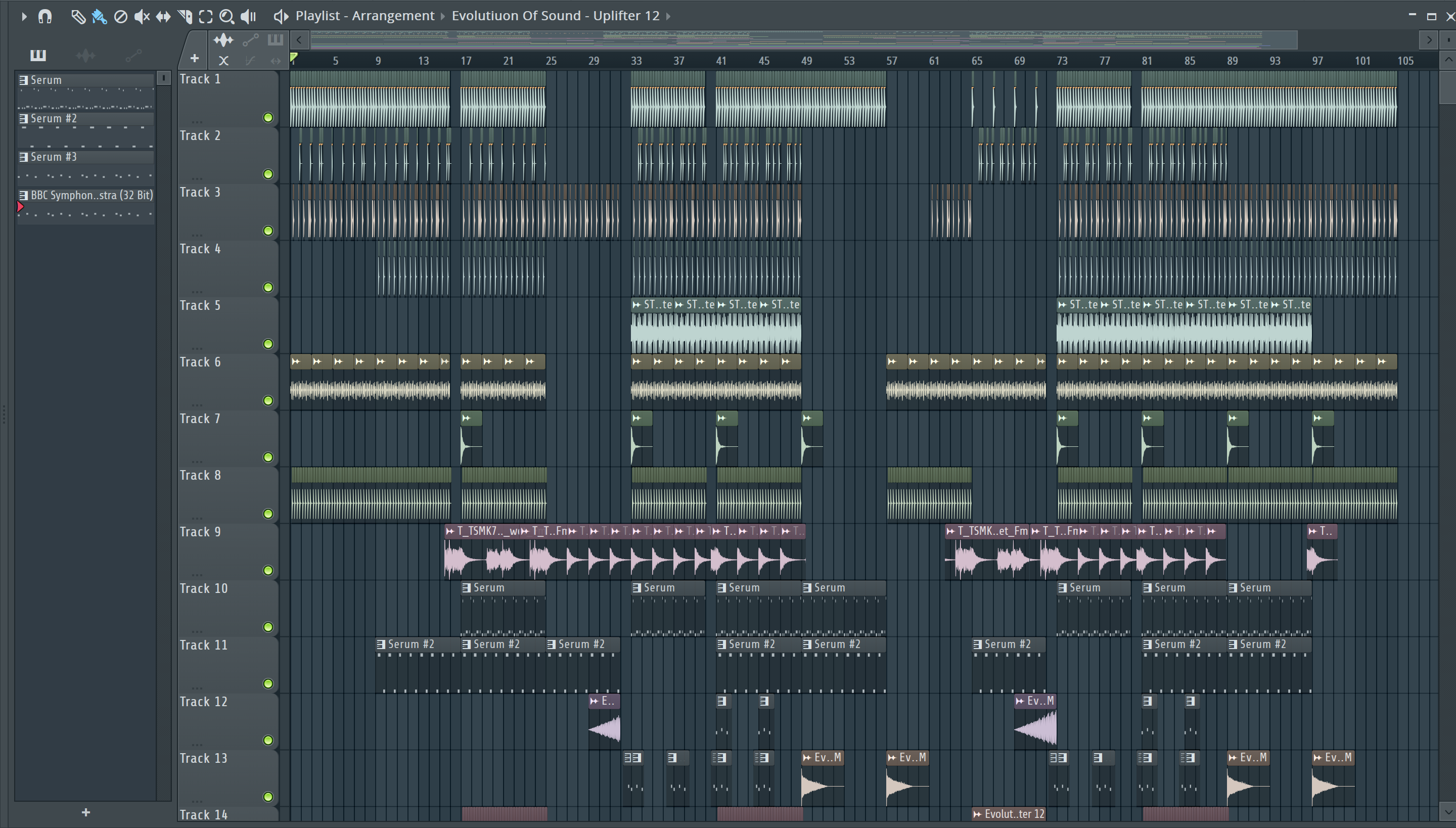
Task: Select the Playback scrub tool
Action: tap(249, 17)
